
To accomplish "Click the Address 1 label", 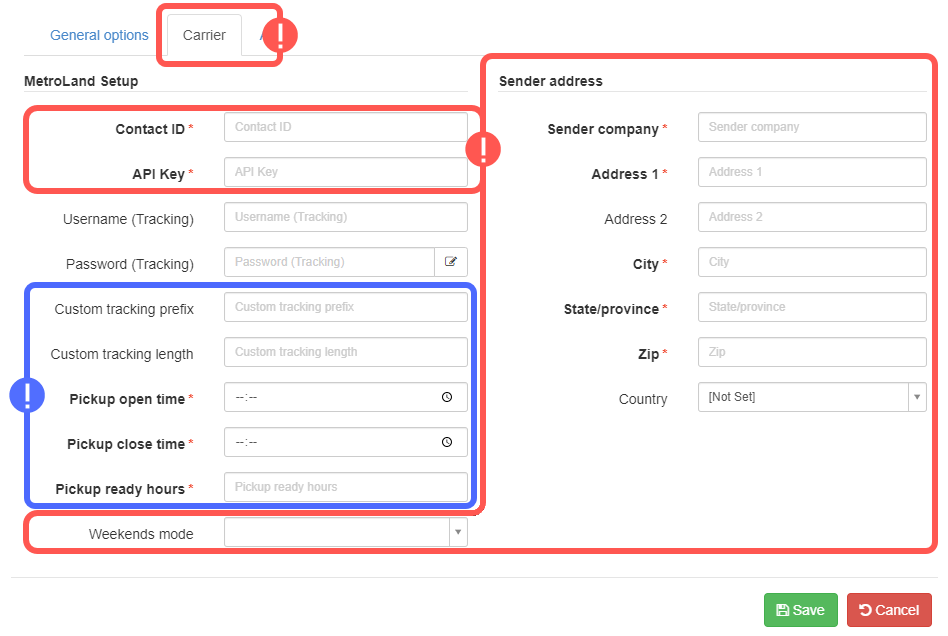I will coord(625,174).
